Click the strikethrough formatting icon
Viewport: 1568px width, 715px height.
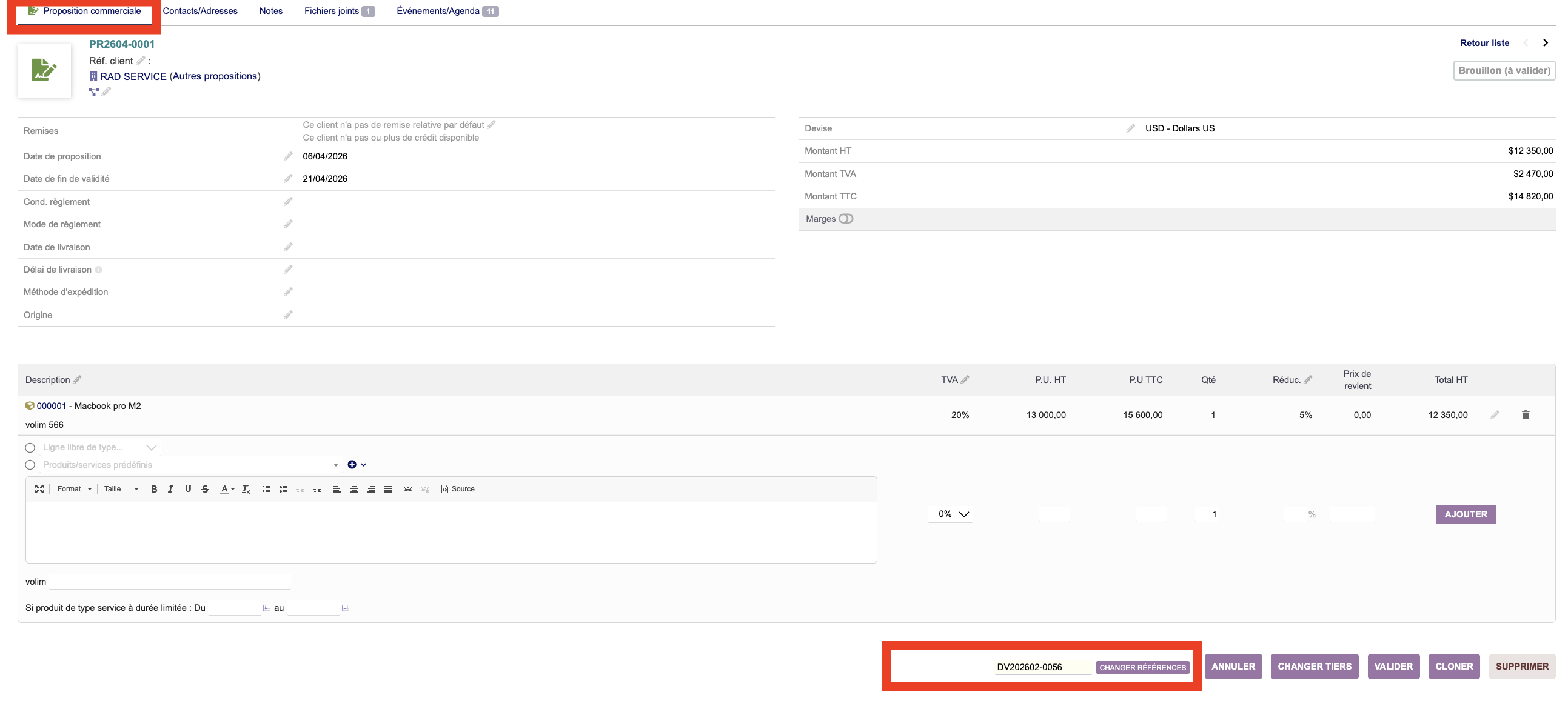[205, 489]
